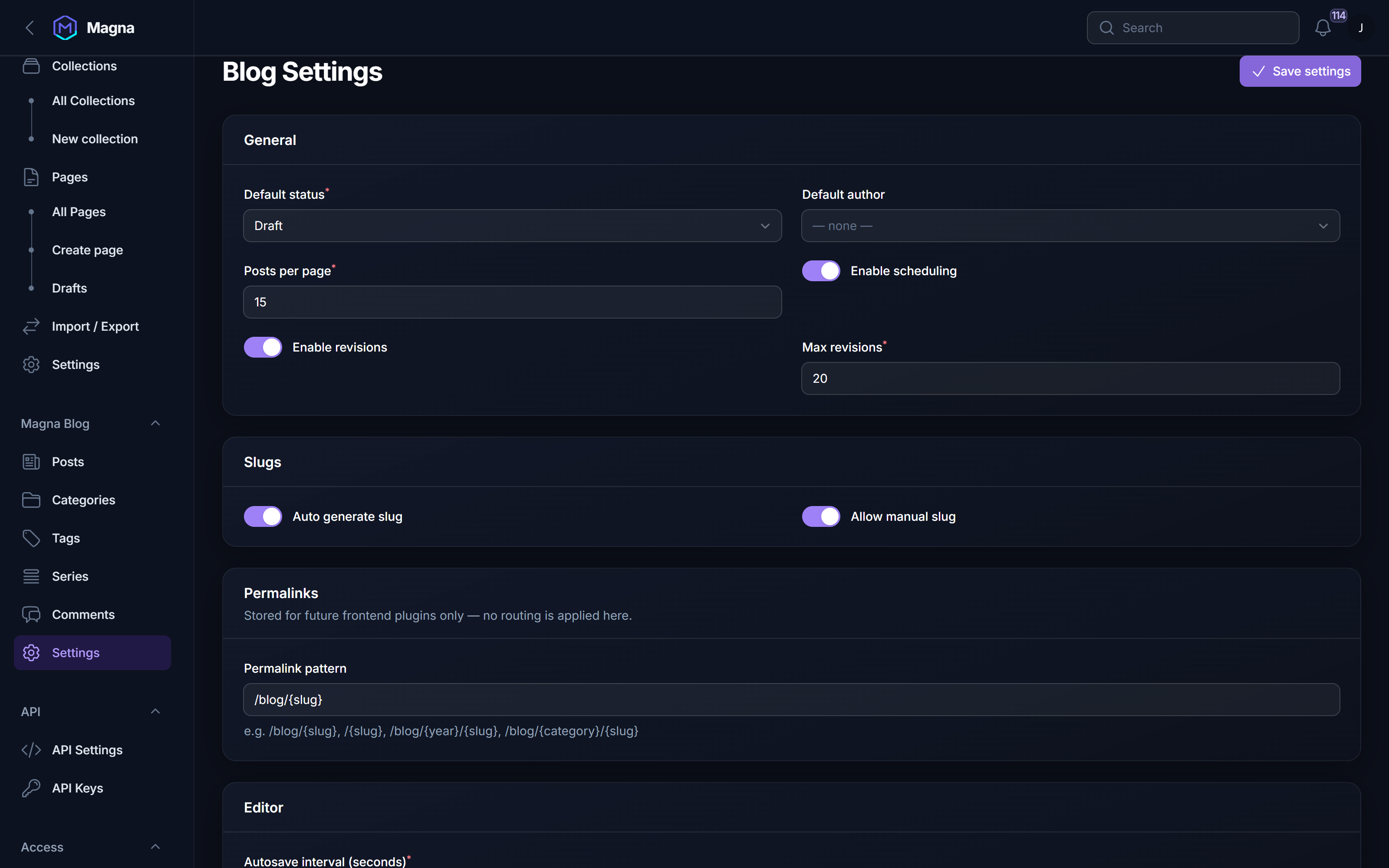Click the Posts newspaper icon

click(31, 461)
